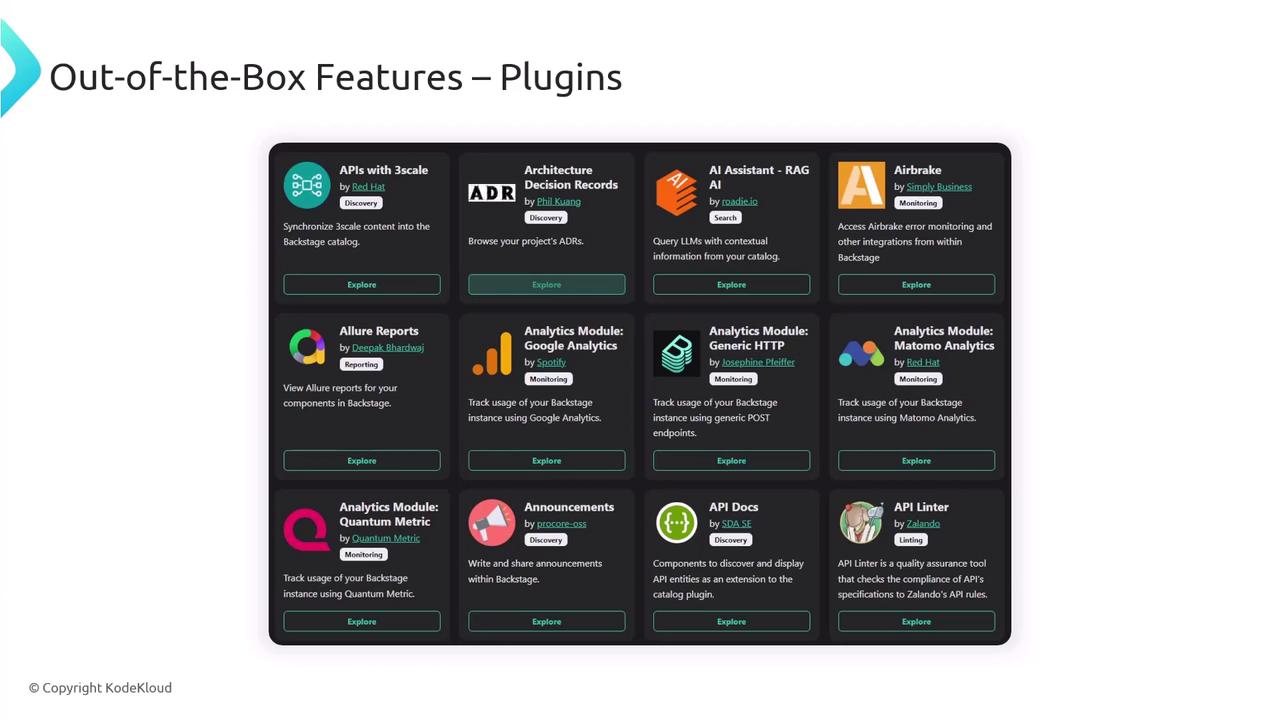Open the API Docs braces icon
Image resolution: width=1280 pixels, height=720 pixels.
coord(677,523)
